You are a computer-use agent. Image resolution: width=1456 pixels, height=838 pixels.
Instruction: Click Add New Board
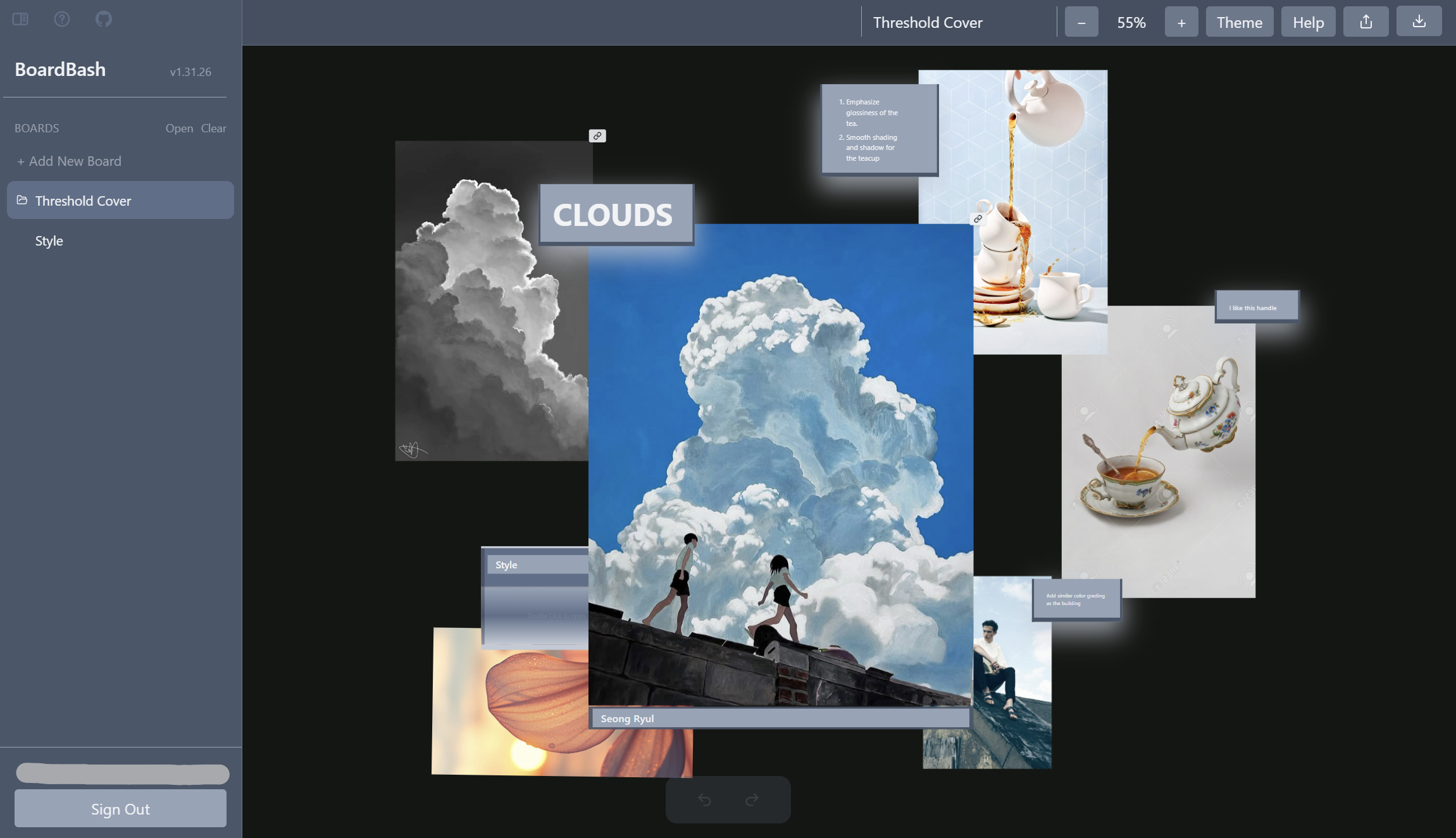pyautogui.click(x=69, y=161)
